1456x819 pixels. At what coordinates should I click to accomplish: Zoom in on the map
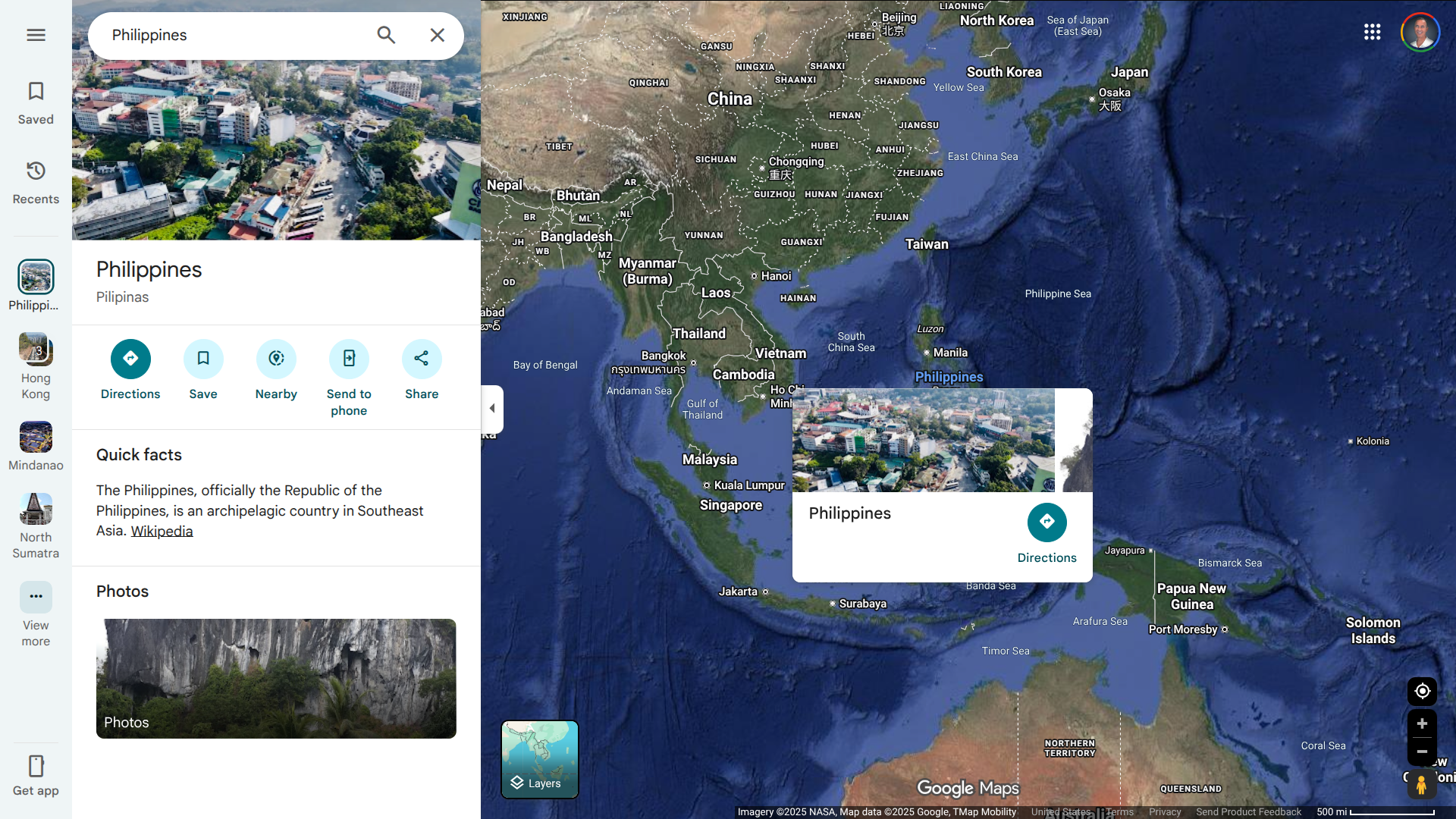(1422, 723)
